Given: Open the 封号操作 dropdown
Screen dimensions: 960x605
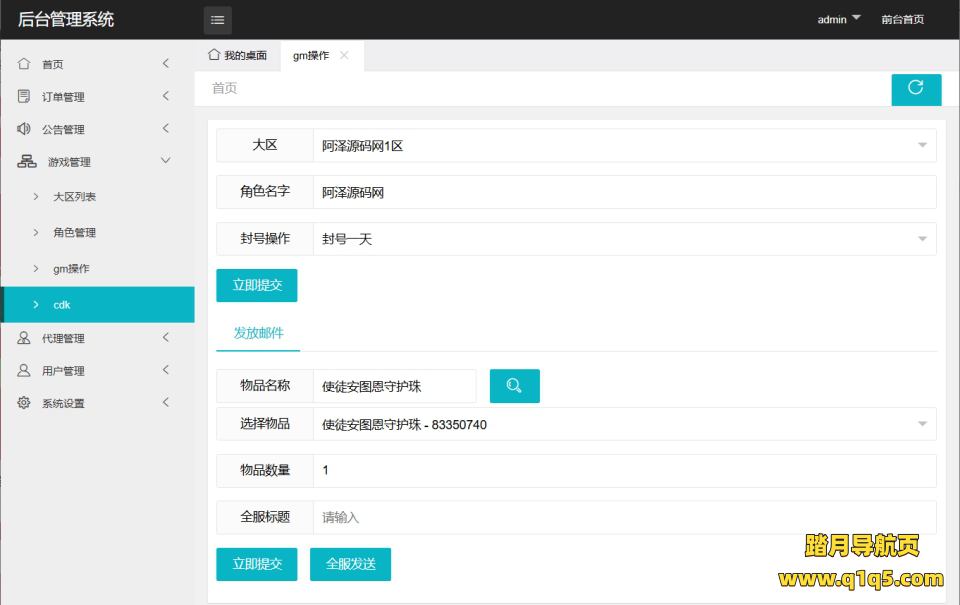Looking at the screenshot, I should tap(625, 239).
